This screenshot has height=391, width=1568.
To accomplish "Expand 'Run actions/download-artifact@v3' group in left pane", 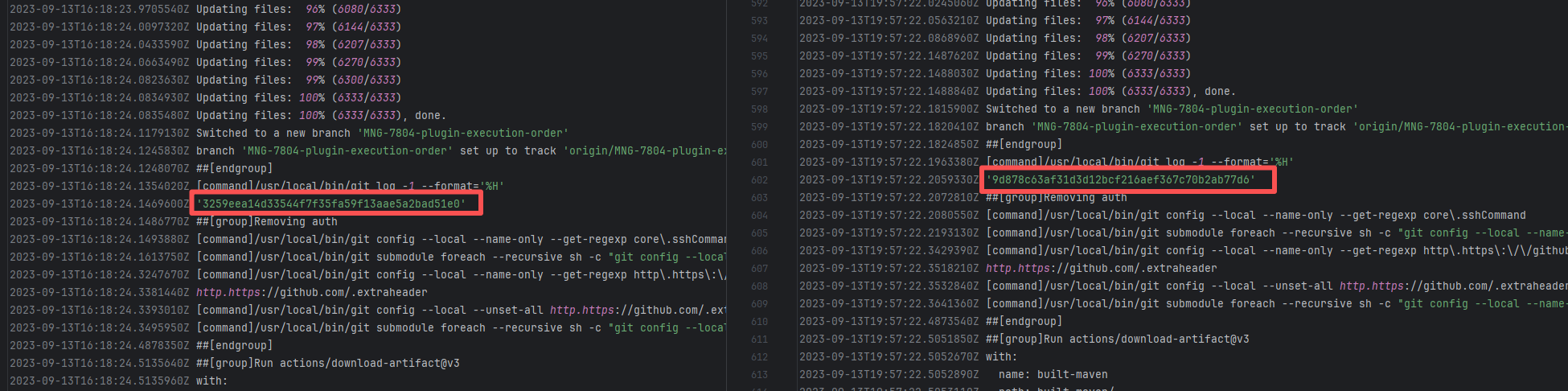I will pyautogui.click(x=327, y=364).
